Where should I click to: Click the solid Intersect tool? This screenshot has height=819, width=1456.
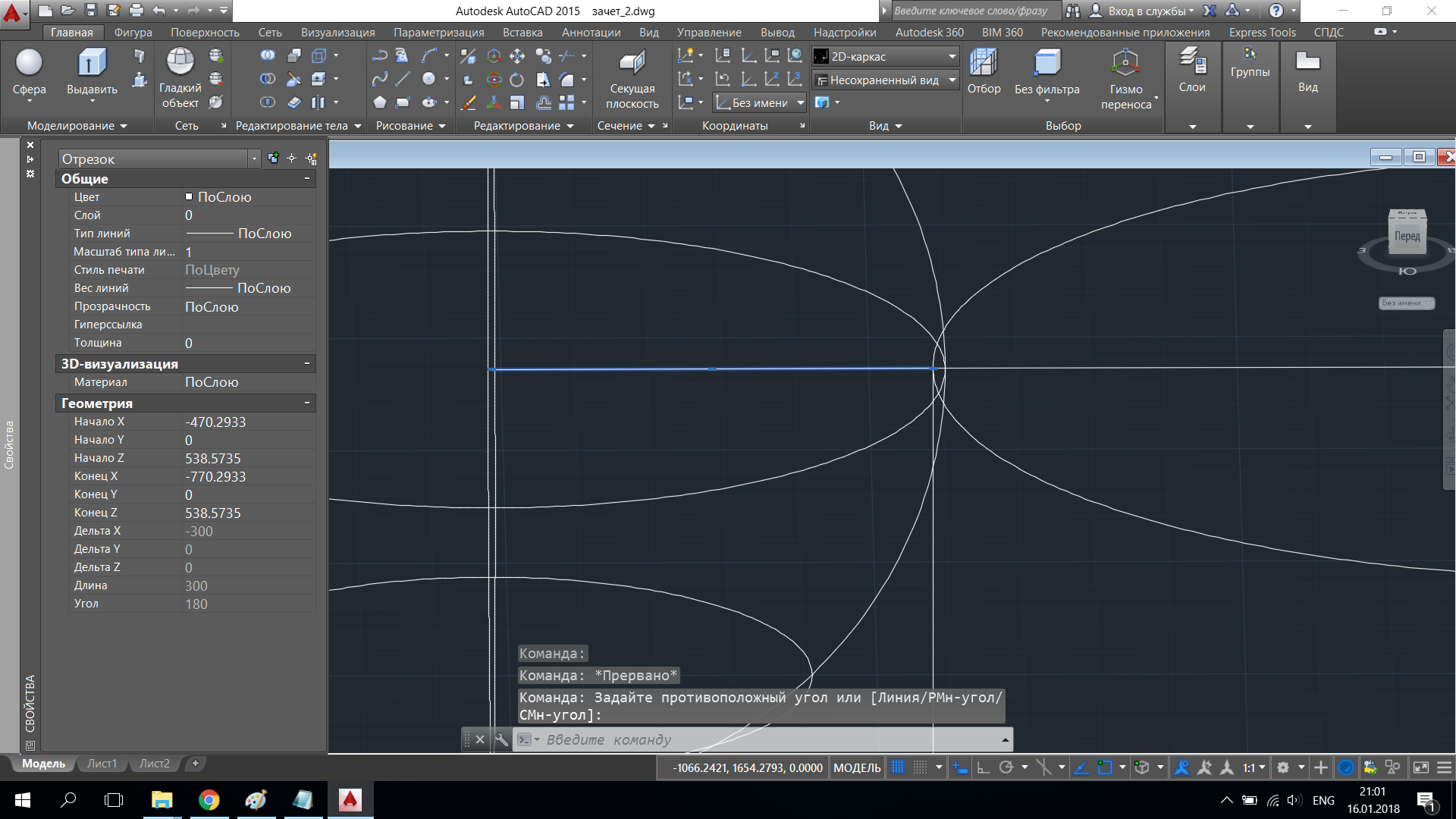click(x=268, y=102)
